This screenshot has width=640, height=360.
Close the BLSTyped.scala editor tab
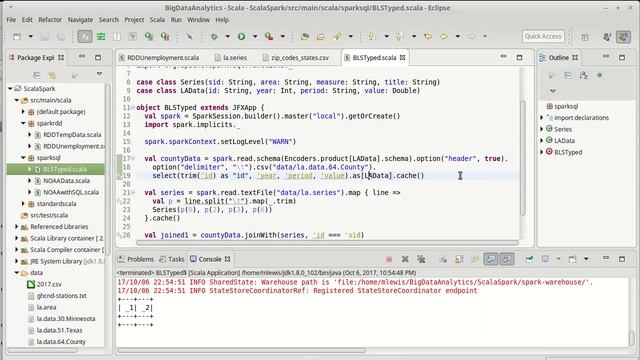pyautogui.click(x=402, y=58)
